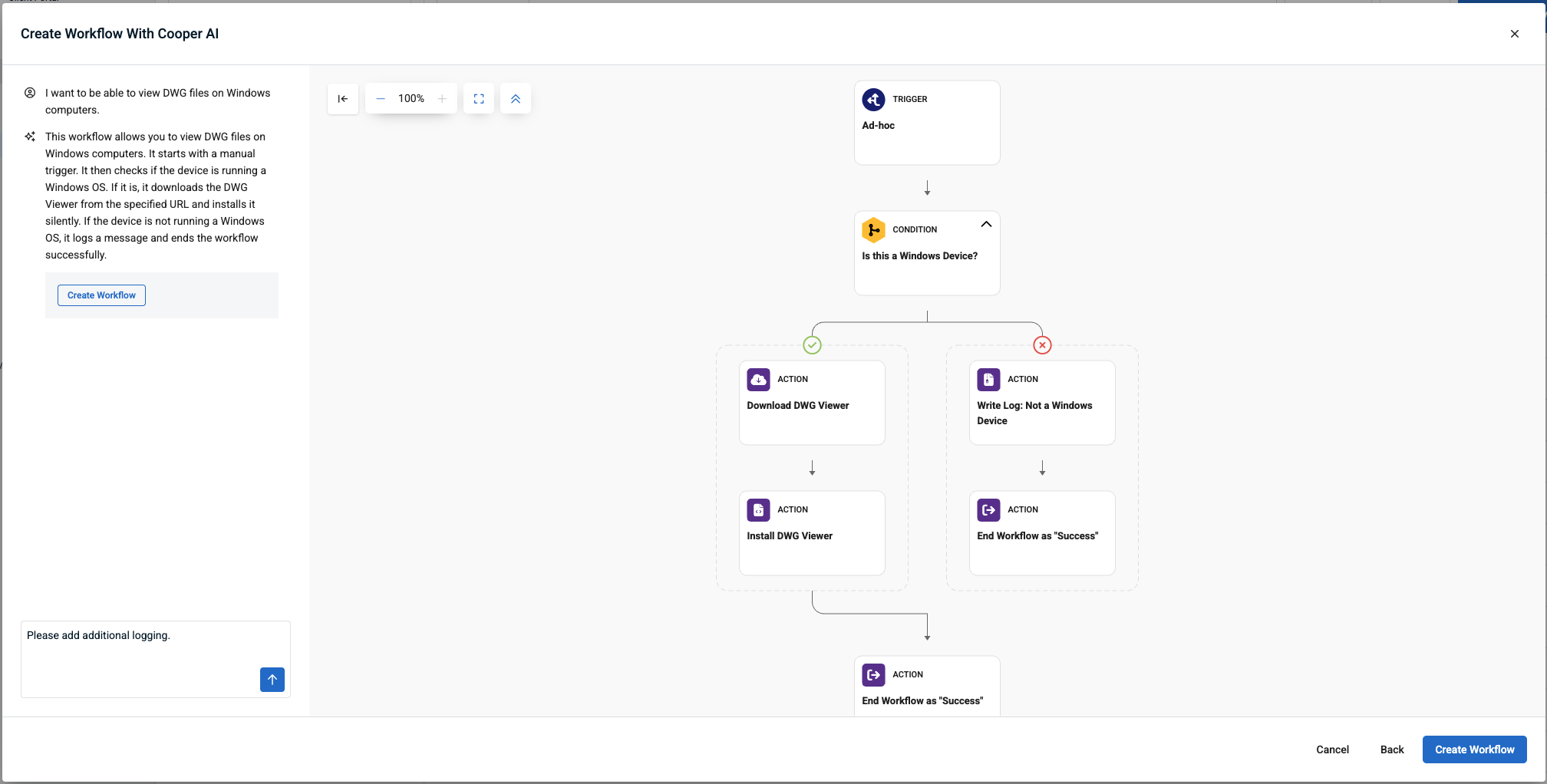The width and height of the screenshot is (1547, 784).
Task: Select the bottom End Workflow as Success node
Action: click(x=927, y=687)
